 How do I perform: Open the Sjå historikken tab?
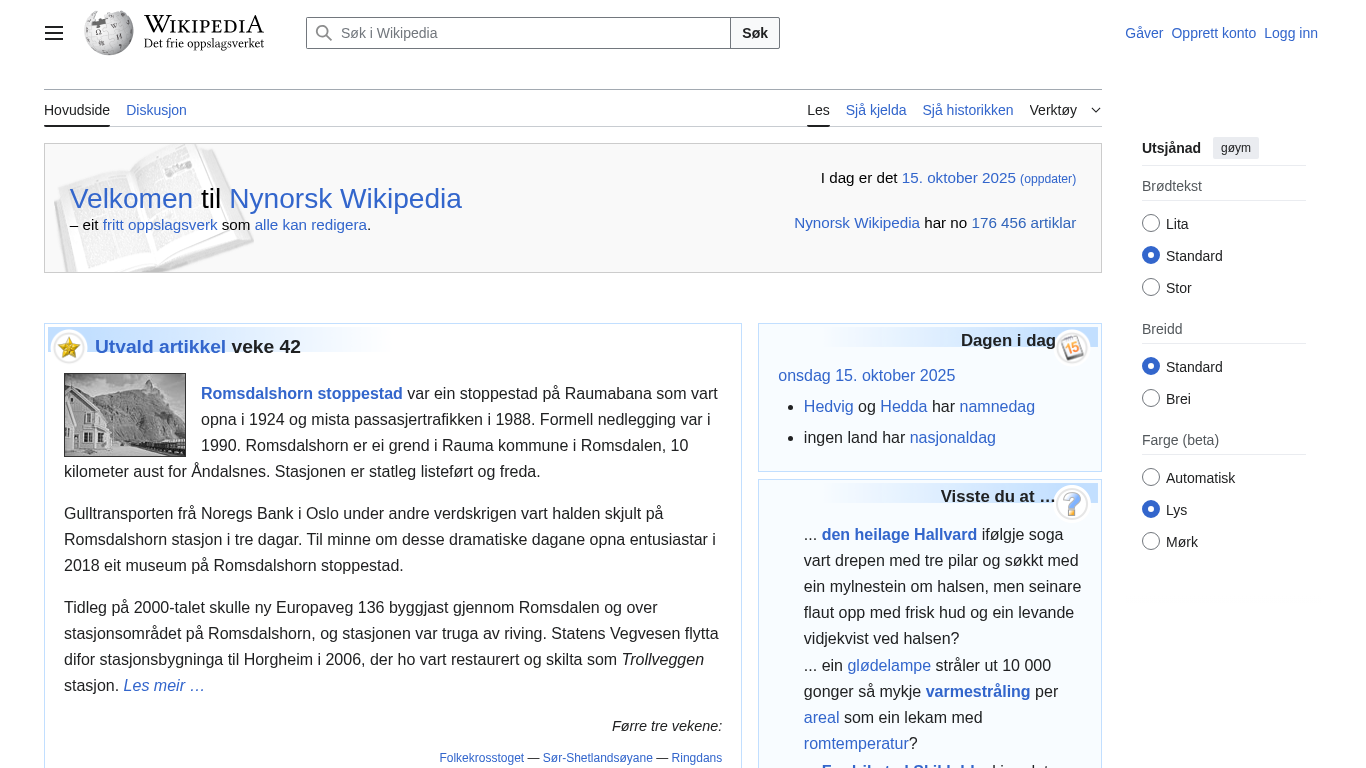pyautogui.click(x=968, y=110)
